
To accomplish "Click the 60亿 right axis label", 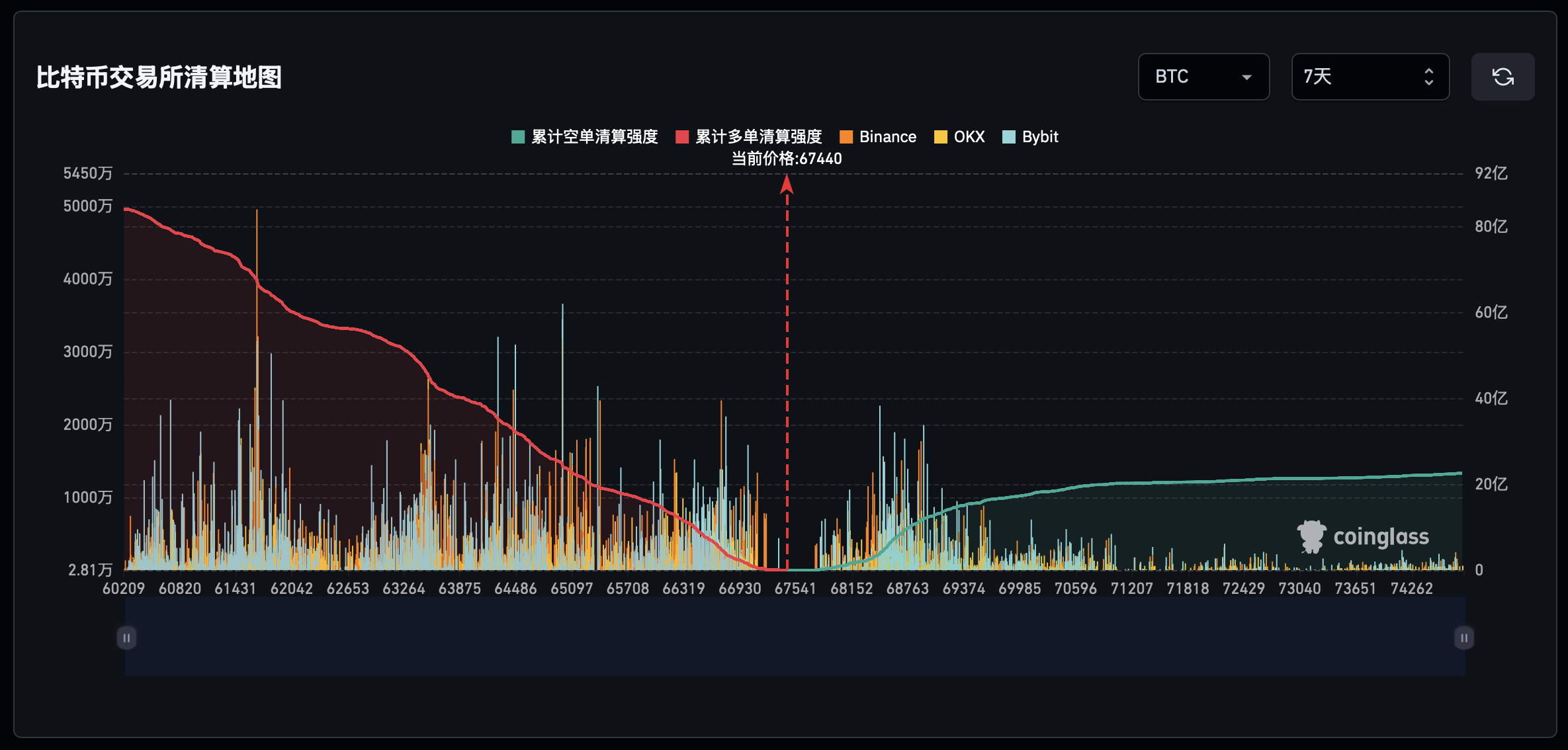I will point(1491,312).
